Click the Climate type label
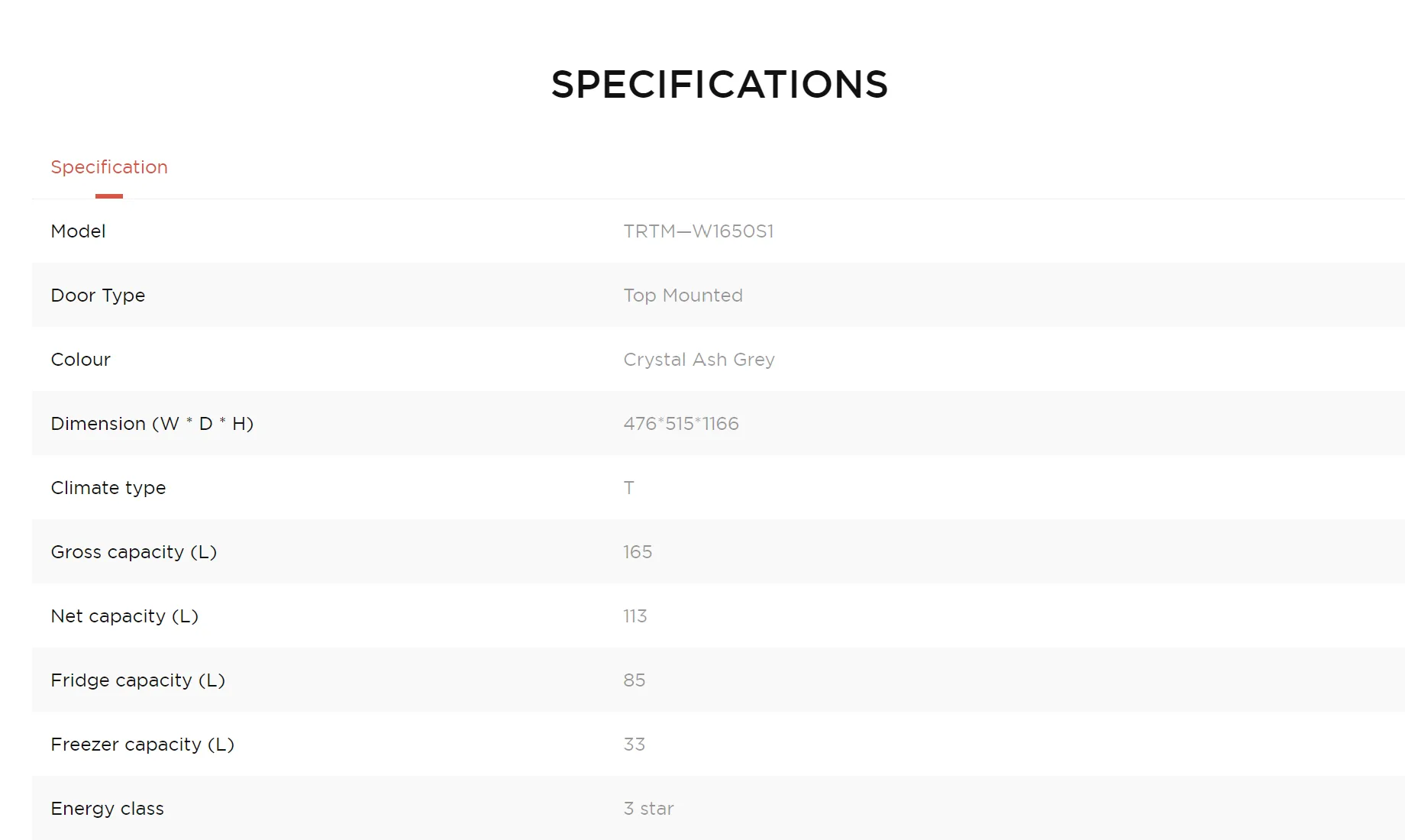Image resolution: width=1405 pixels, height=840 pixels. 108,488
